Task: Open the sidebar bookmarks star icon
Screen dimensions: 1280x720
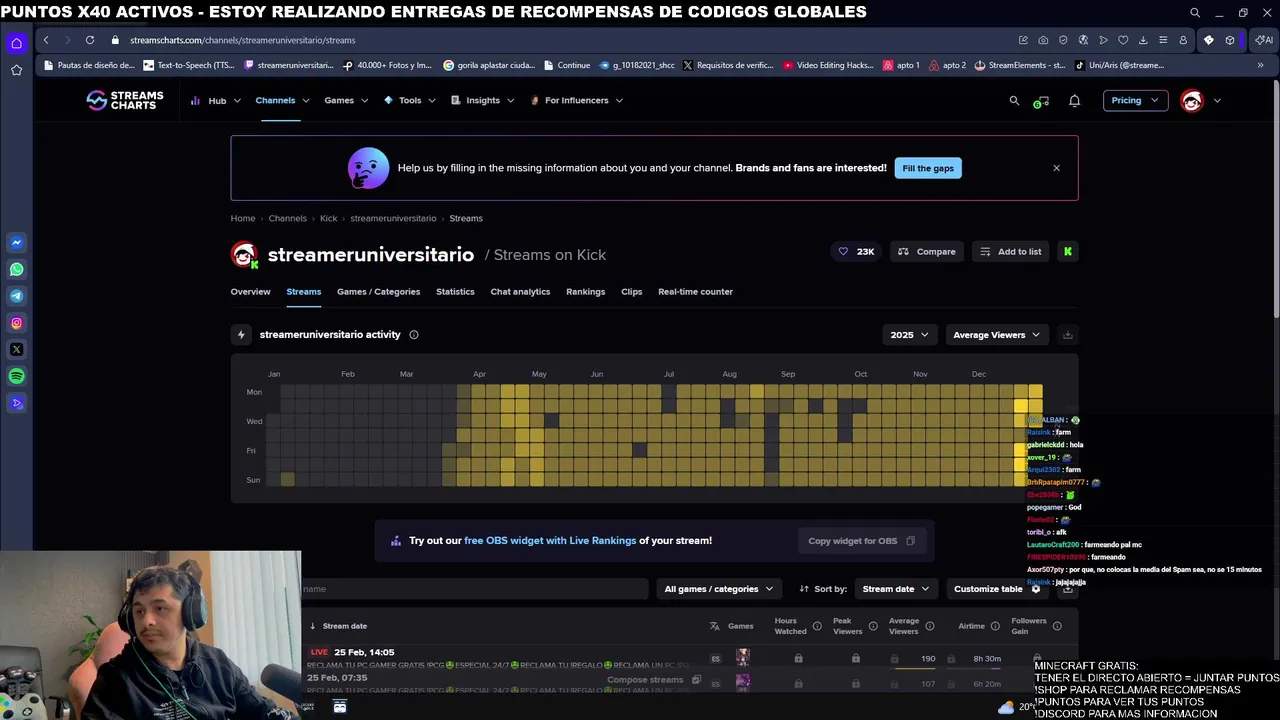Action: (x=16, y=70)
